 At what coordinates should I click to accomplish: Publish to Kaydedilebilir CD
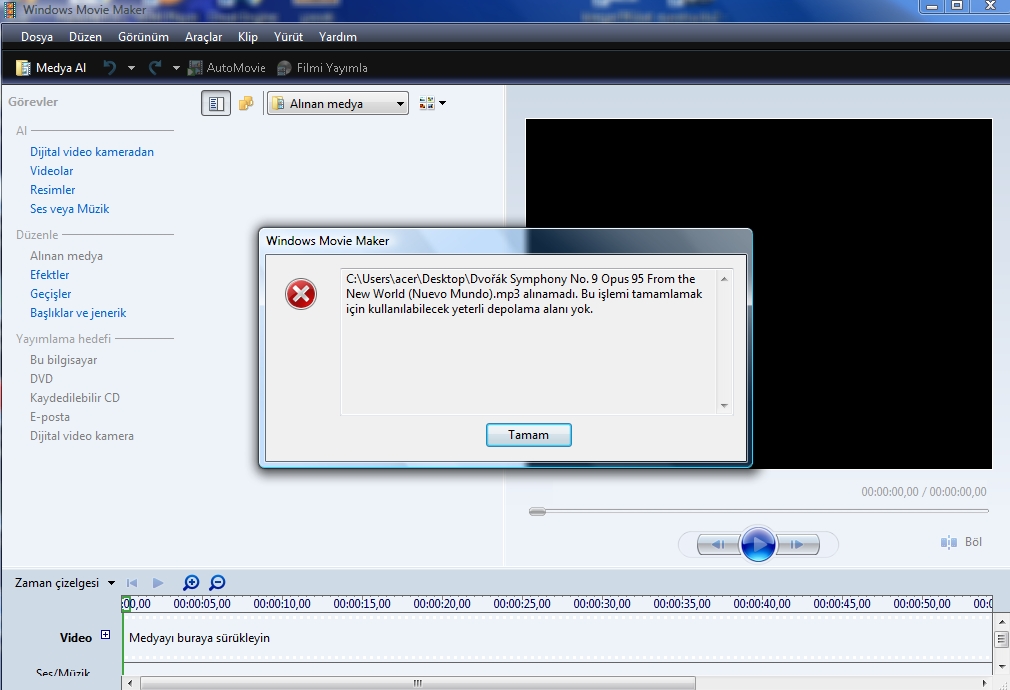pos(75,398)
